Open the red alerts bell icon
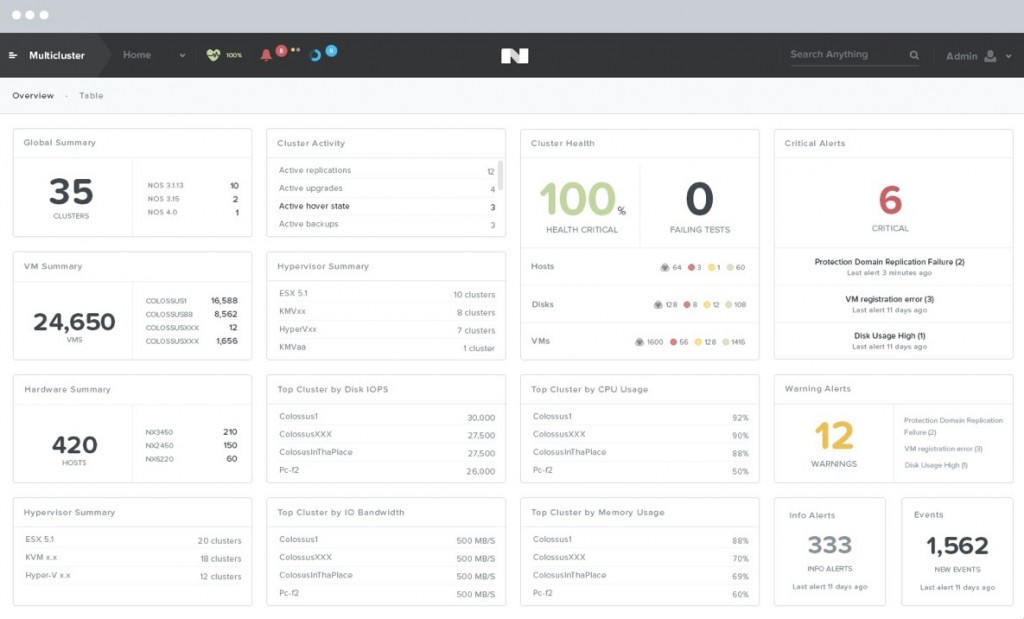This screenshot has height=619, width=1024. click(x=266, y=55)
